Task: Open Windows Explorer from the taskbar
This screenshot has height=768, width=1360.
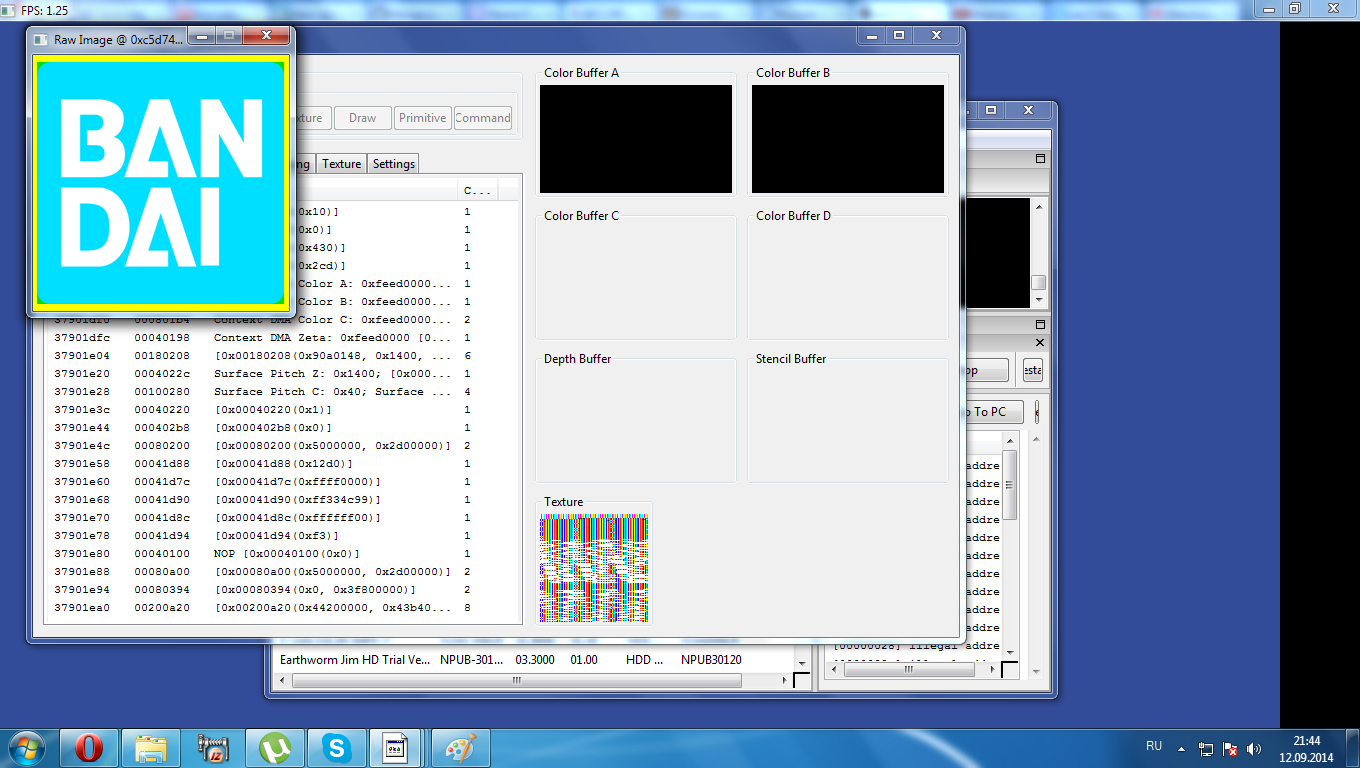Action: click(x=151, y=748)
